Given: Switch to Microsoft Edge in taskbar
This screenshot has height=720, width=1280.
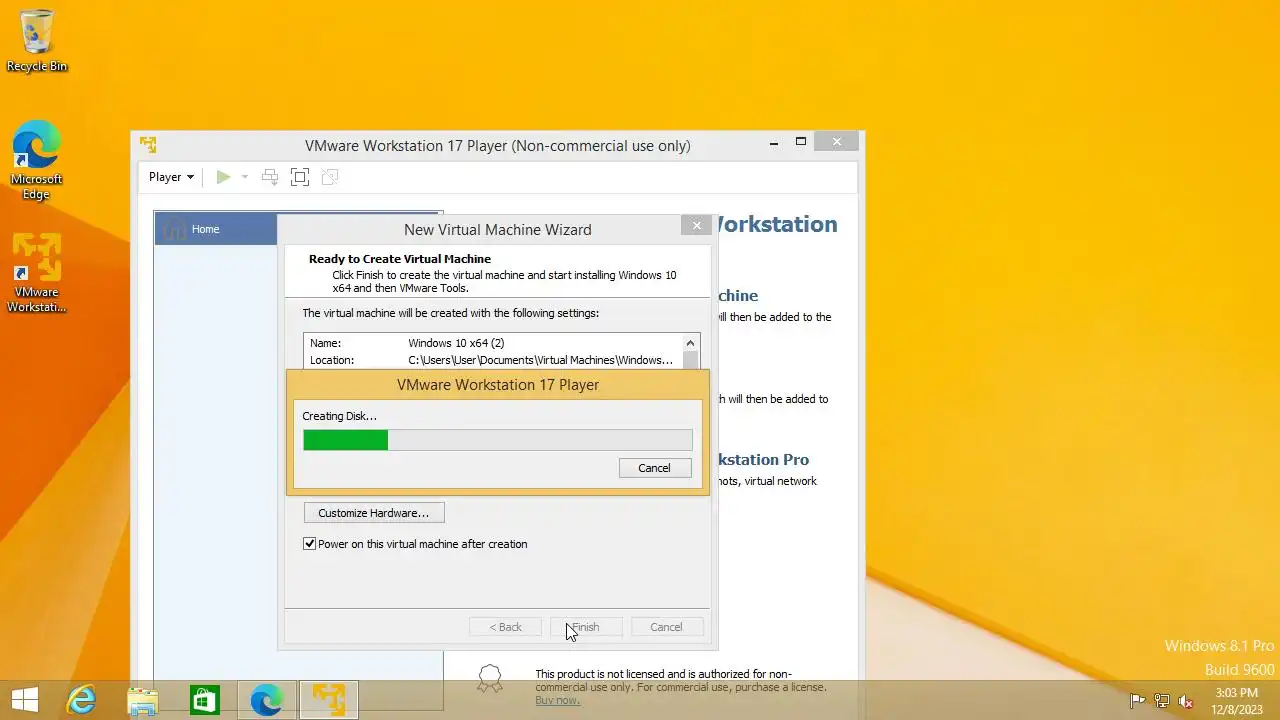Looking at the screenshot, I should pyautogui.click(x=267, y=700).
